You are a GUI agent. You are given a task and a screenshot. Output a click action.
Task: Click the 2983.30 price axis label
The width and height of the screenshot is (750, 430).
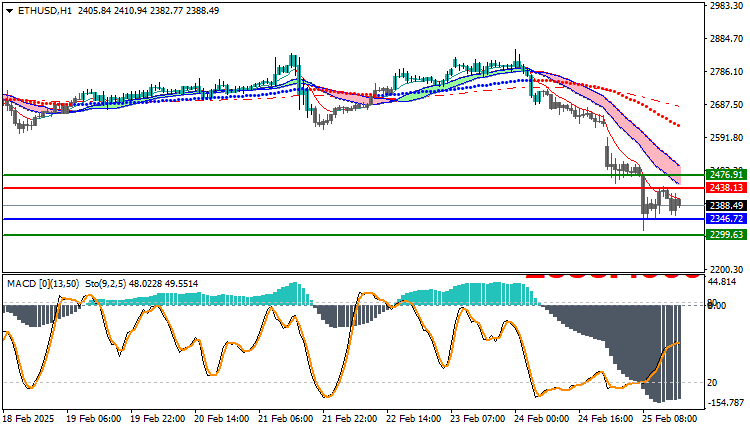722,6
